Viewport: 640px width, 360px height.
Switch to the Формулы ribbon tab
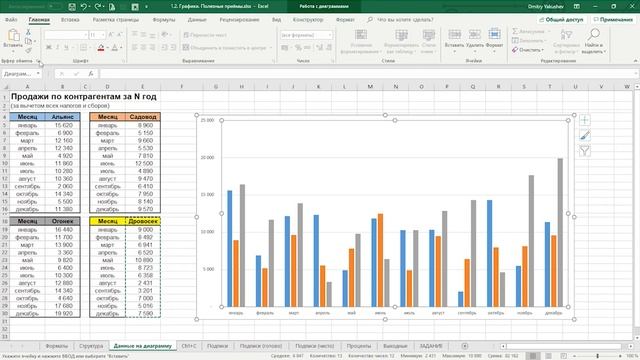click(164, 20)
